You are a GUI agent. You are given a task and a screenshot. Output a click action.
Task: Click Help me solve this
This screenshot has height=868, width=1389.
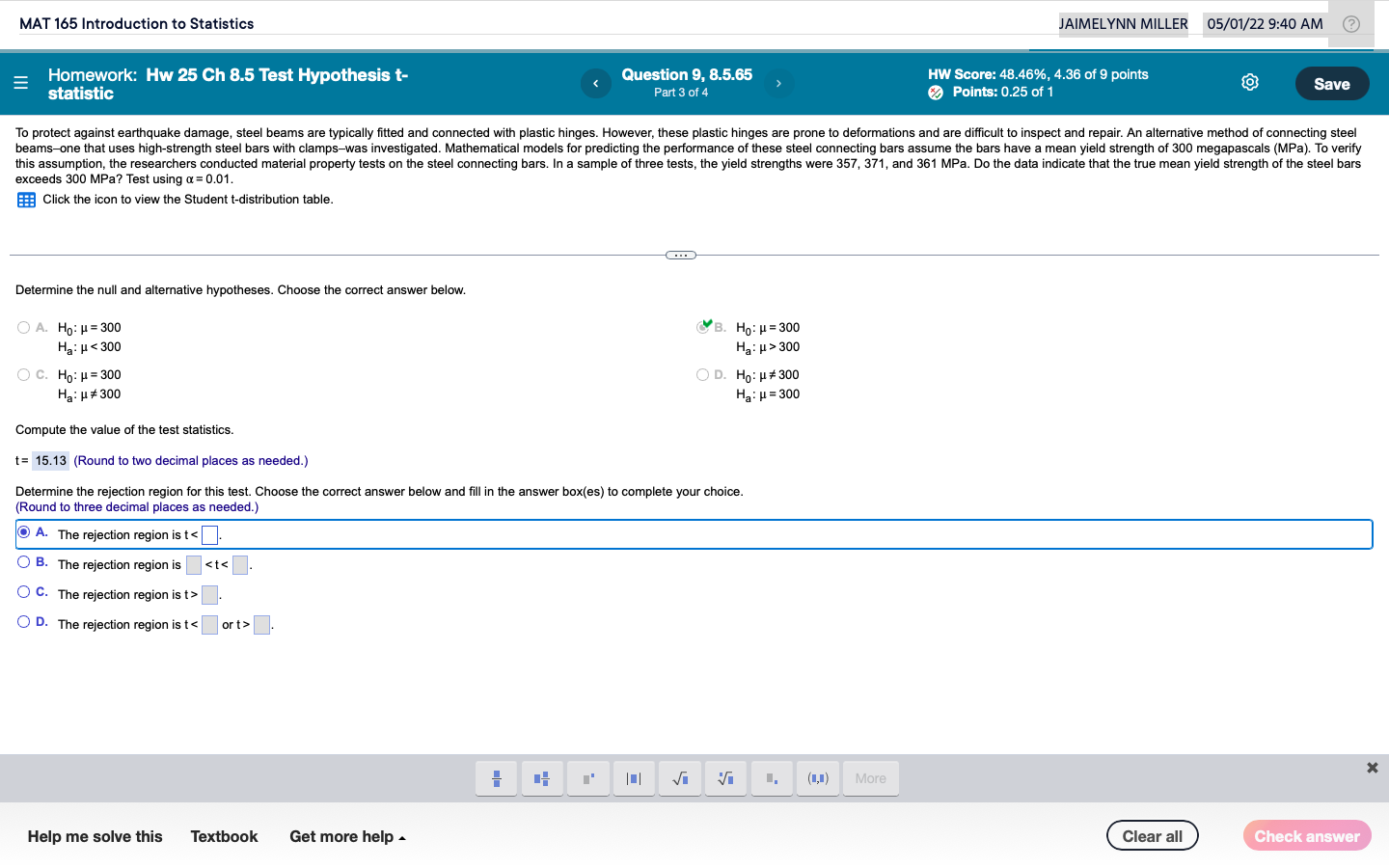[95, 837]
